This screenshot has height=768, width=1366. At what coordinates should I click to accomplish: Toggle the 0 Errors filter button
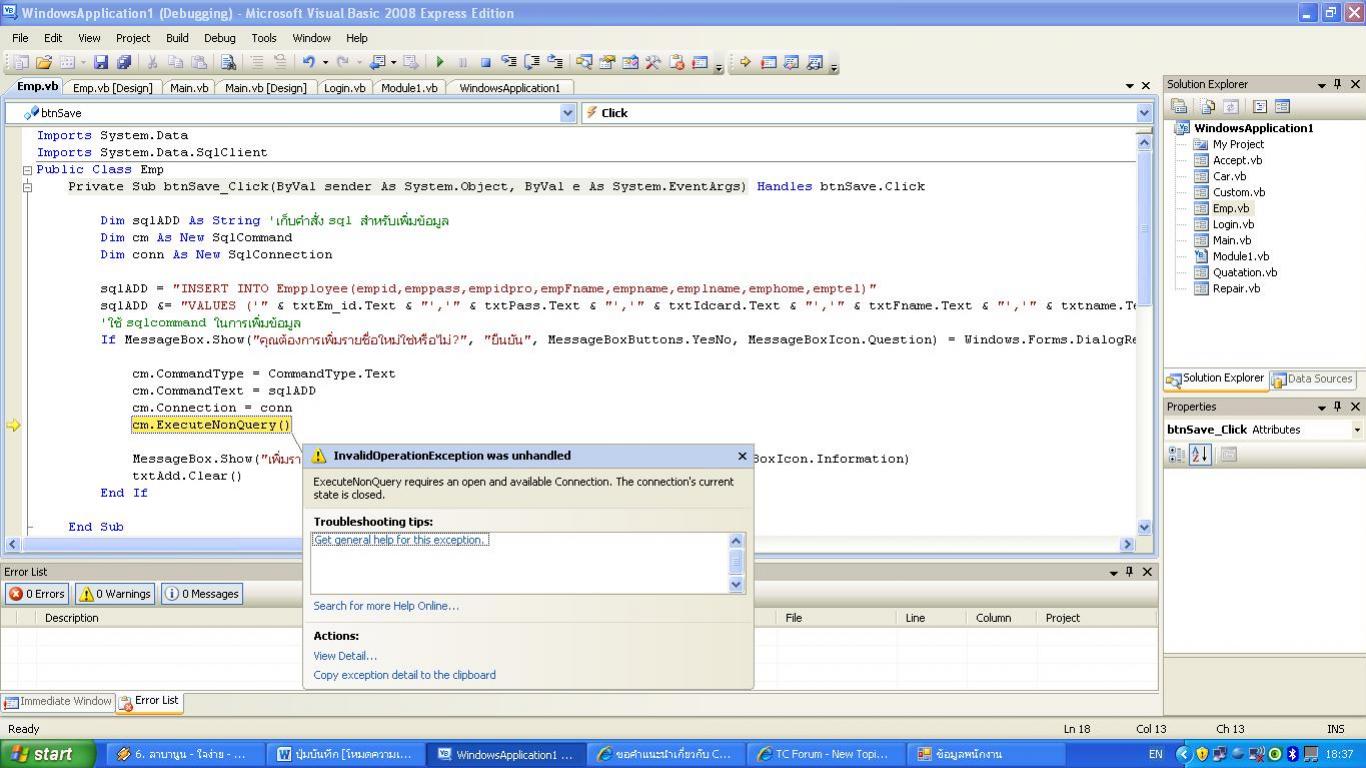coord(37,594)
